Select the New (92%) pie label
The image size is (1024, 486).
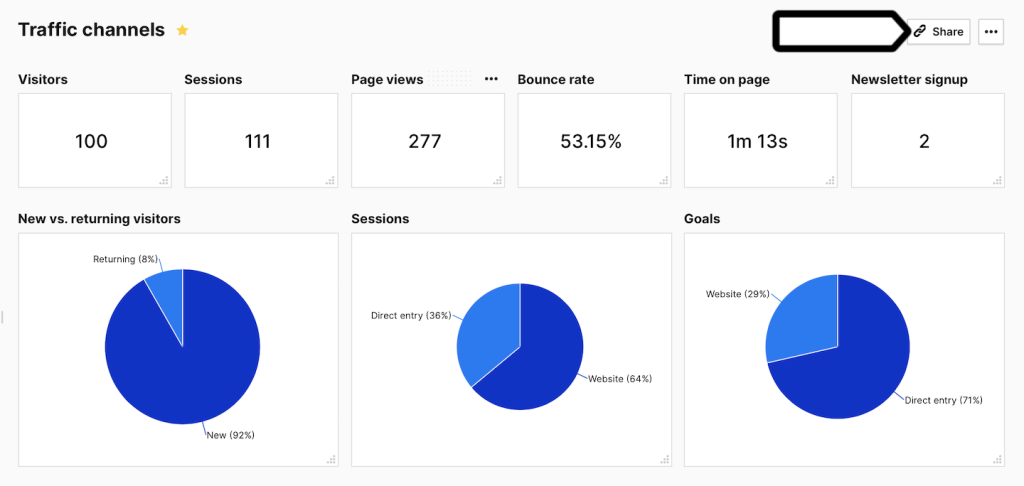coord(231,435)
